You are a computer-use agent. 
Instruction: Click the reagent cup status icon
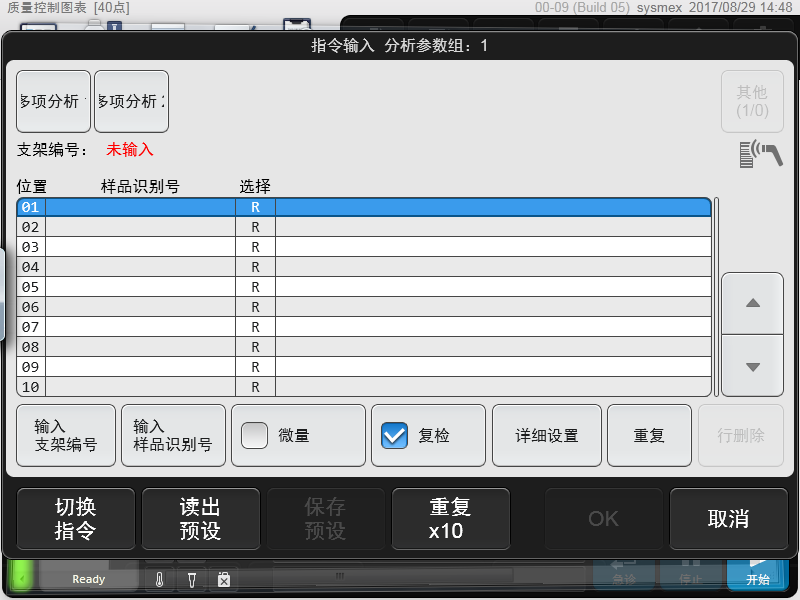pyautogui.click(x=191, y=579)
